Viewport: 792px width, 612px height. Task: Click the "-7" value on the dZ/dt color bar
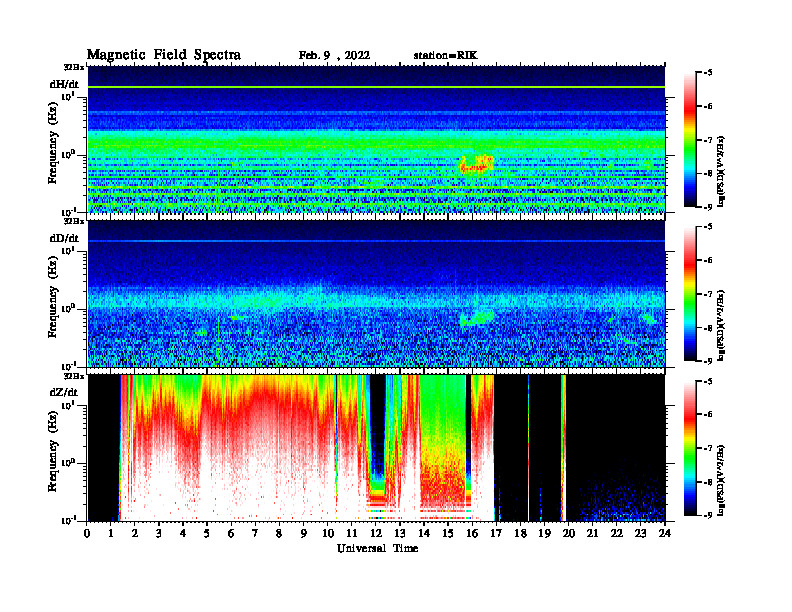(707, 448)
